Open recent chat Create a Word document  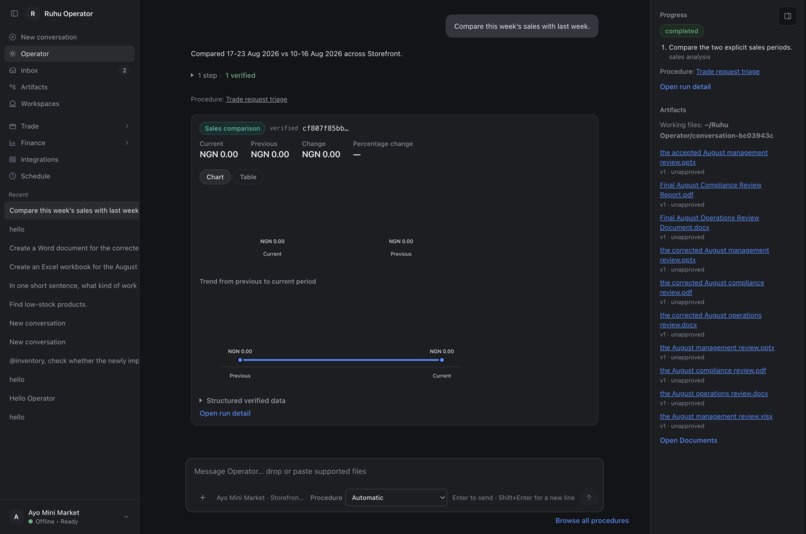click(x=72, y=248)
